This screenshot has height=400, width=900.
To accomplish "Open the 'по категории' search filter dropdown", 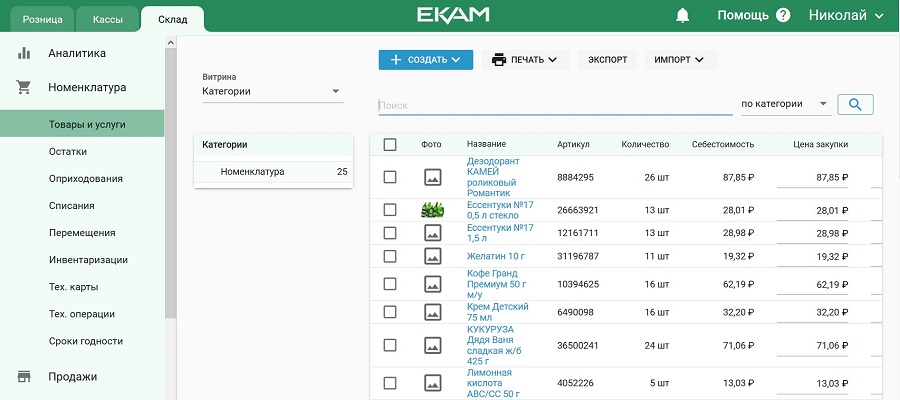I will pyautogui.click(x=786, y=104).
